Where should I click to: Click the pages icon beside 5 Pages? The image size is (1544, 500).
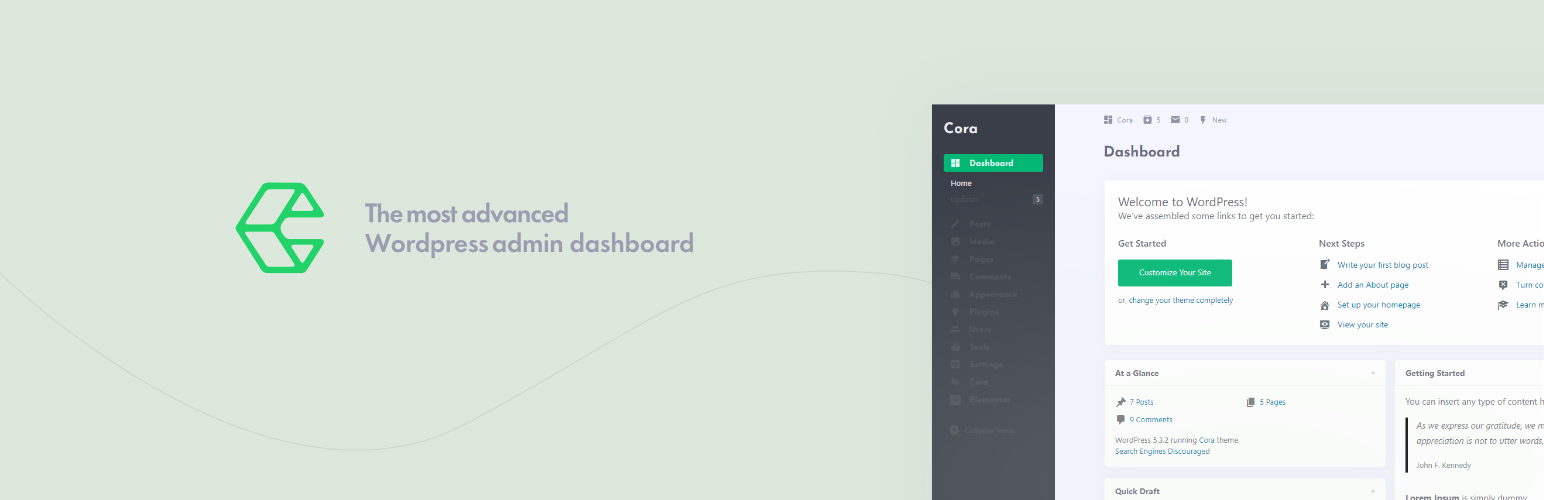click(x=1251, y=402)
